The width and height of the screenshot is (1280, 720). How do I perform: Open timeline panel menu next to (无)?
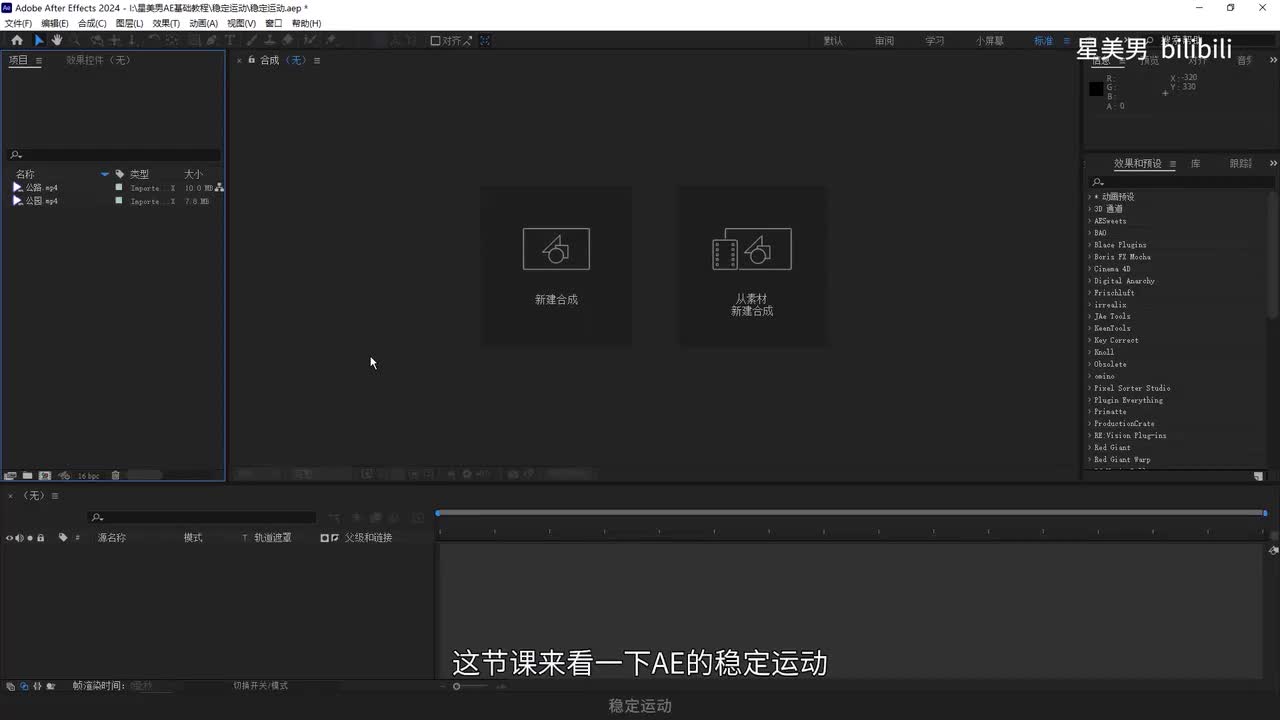[x=55, y=496]
